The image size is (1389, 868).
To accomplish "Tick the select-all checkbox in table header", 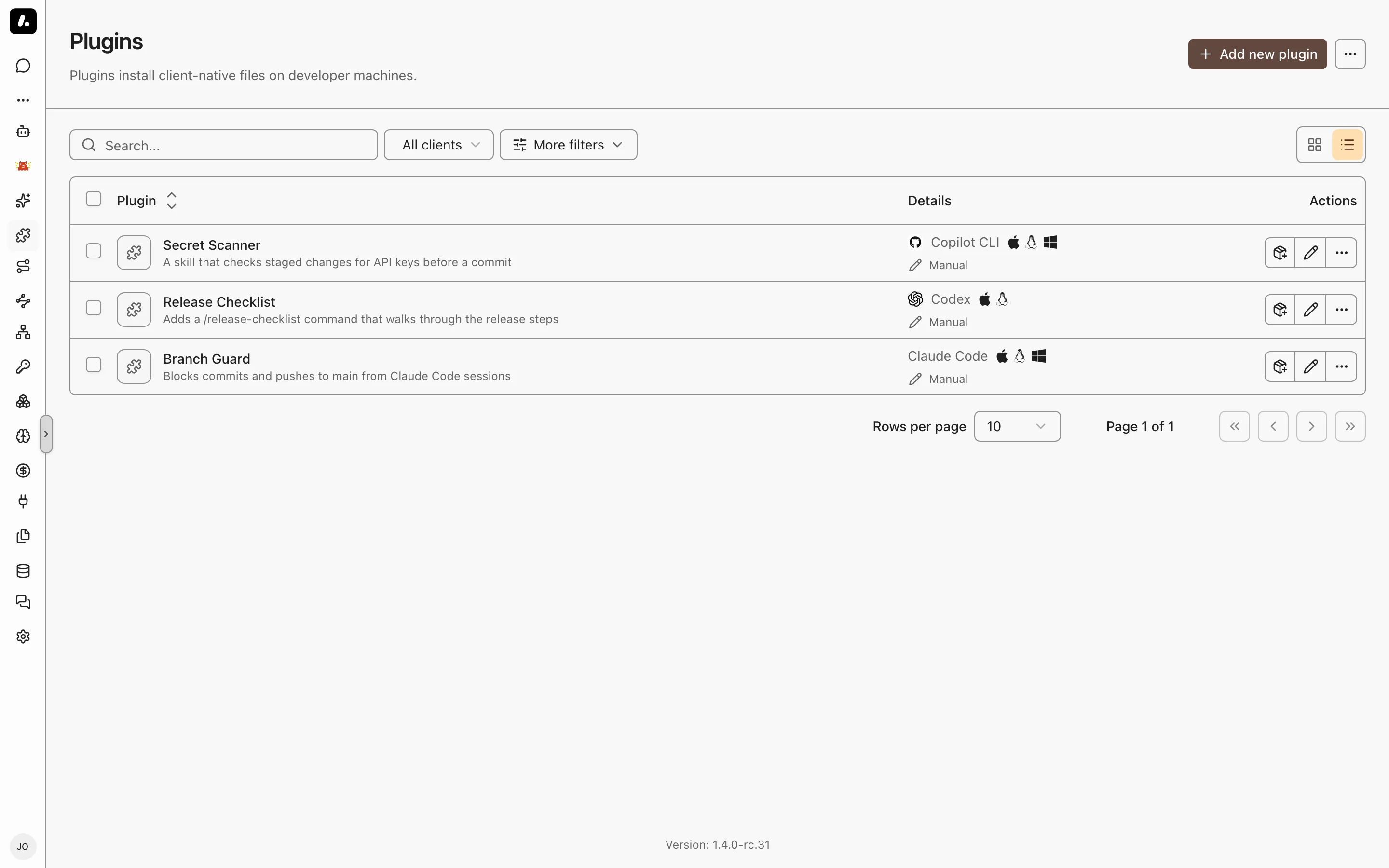I will tap(94, 199).
